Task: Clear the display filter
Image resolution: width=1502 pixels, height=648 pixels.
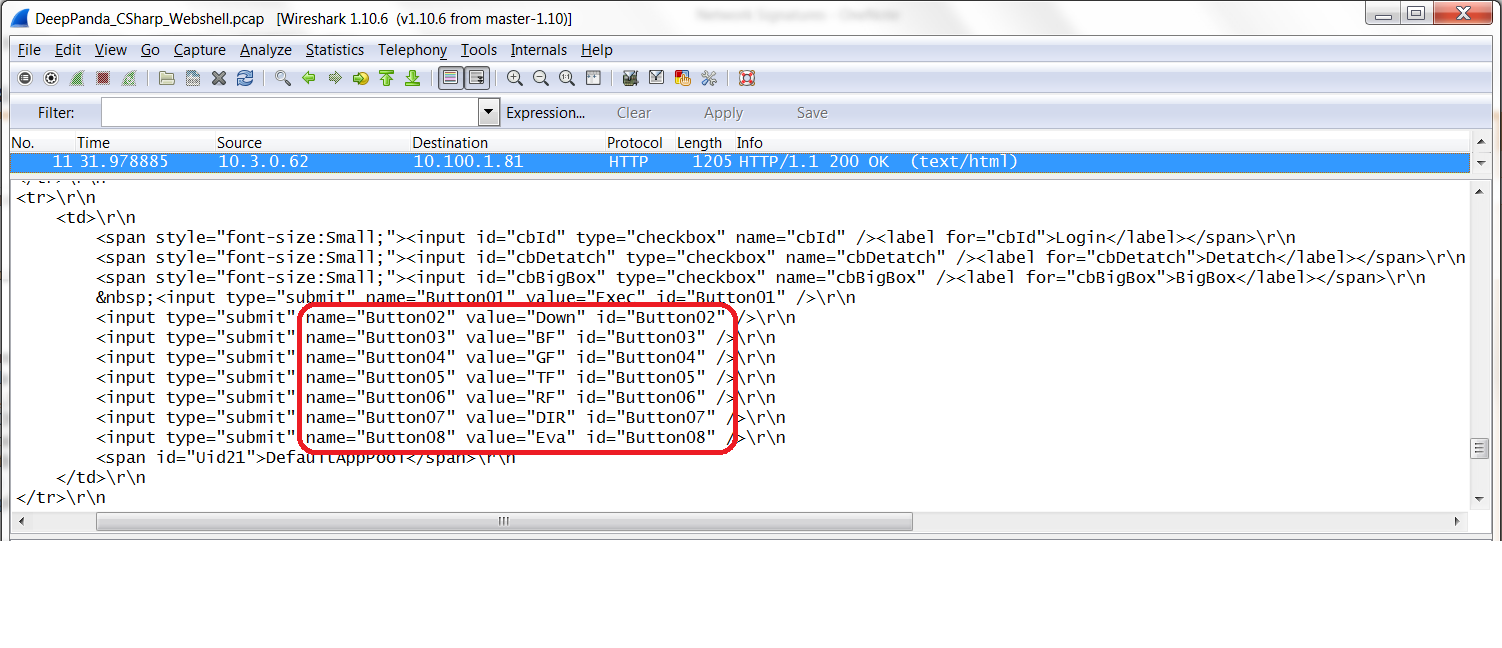Action: click(634, 113)
